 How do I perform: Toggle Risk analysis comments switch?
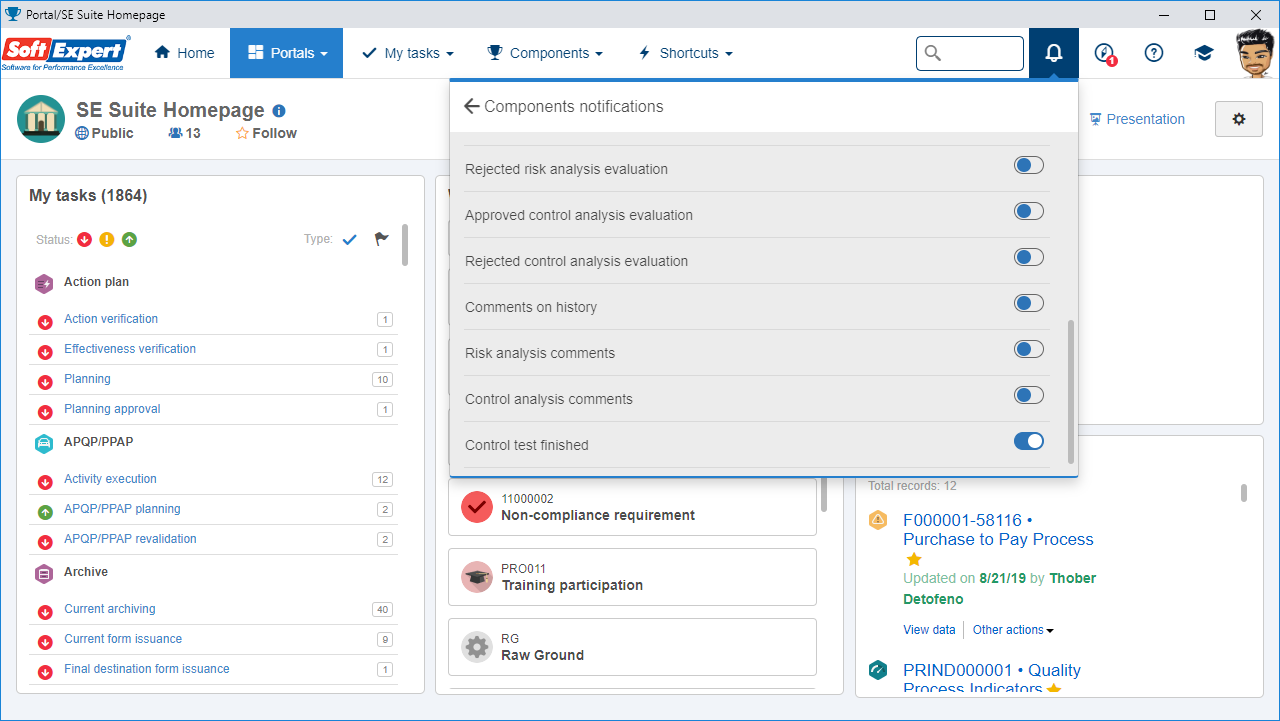click(x=1029, y=349)
